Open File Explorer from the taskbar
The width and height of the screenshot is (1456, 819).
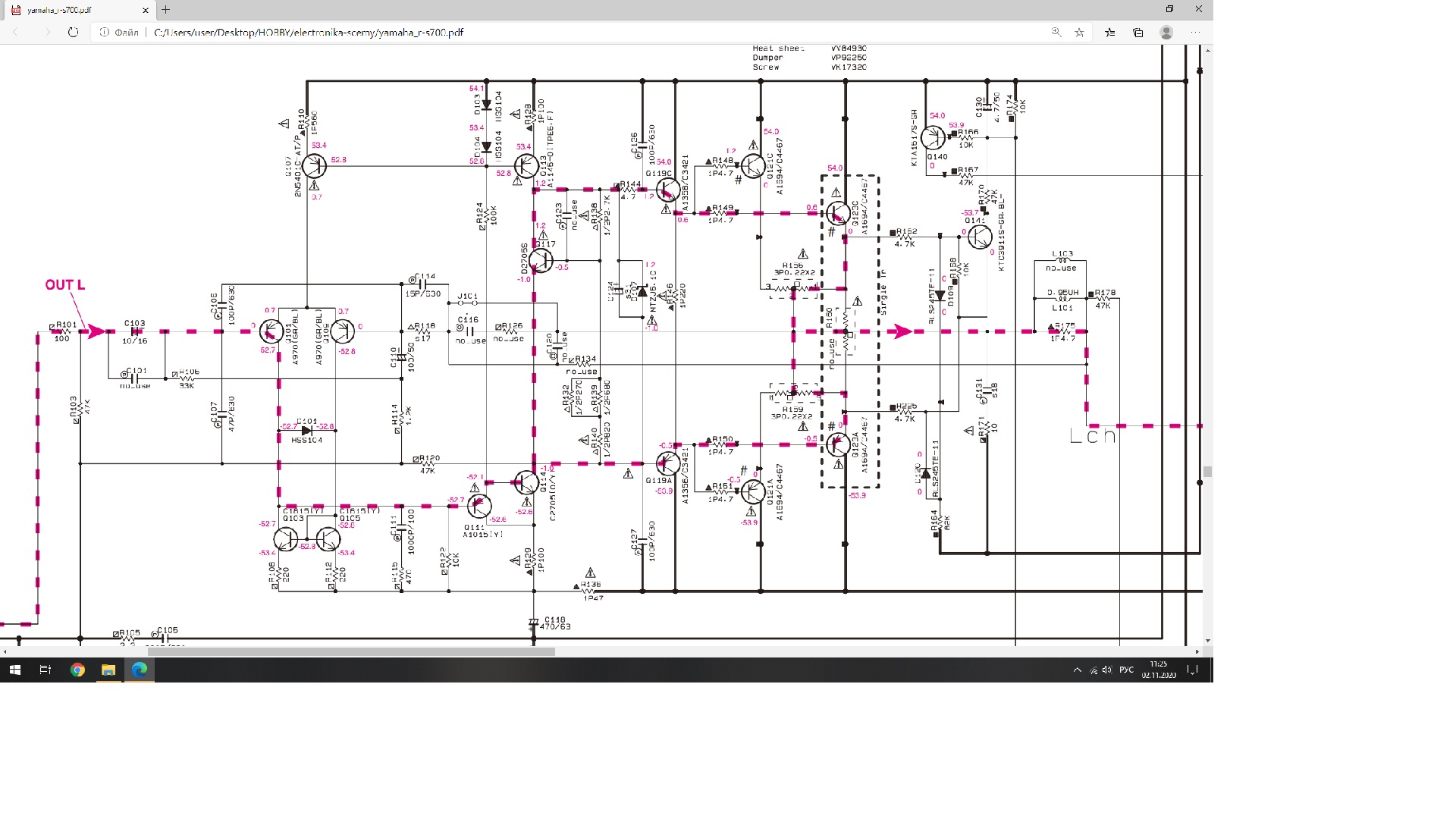click(108, 670)
